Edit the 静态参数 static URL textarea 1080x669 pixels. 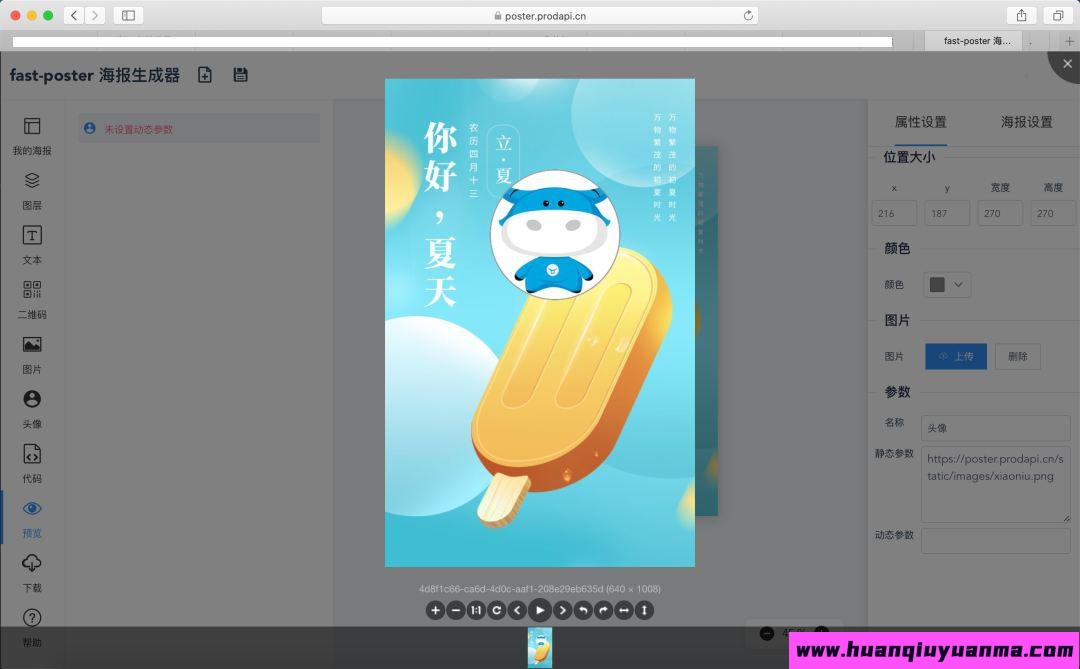tap(996, 484)
